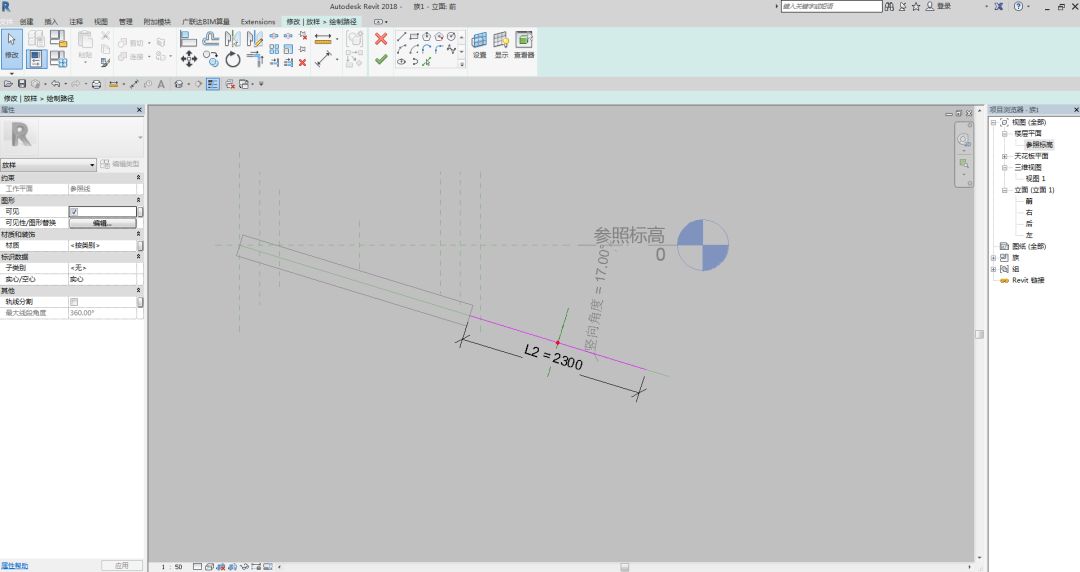Click the canvas horizontal scrollbar thumb
The height and width of the screenshot is (572, 1080).
point(624,566)
